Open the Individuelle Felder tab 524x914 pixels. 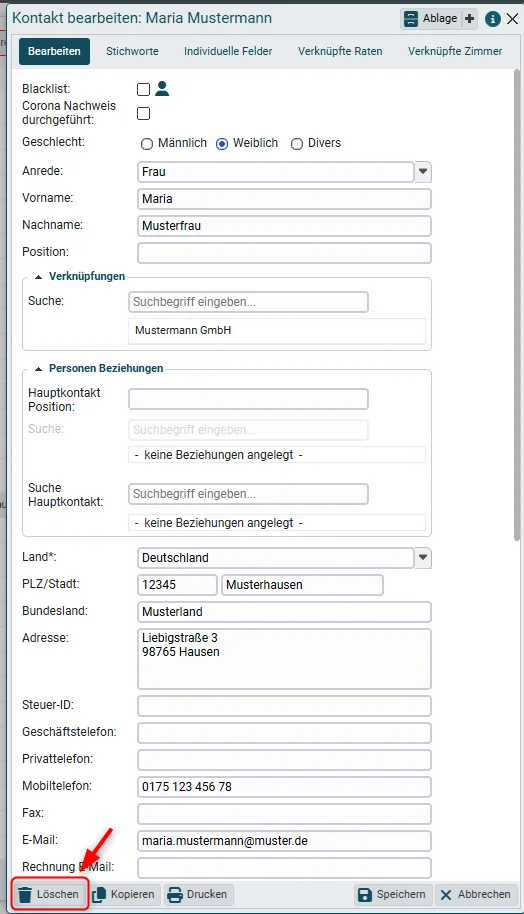(228, 51)
